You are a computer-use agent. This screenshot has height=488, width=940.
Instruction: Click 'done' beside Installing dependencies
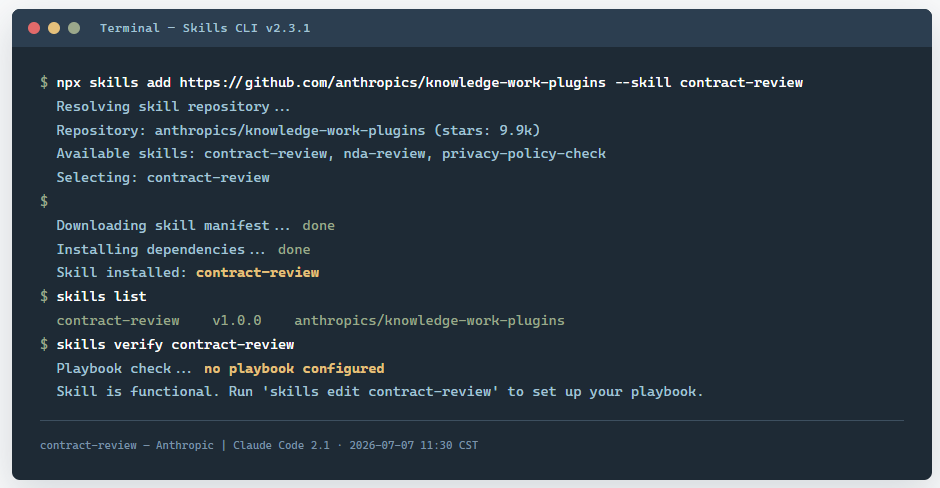[x=294, y=249]
